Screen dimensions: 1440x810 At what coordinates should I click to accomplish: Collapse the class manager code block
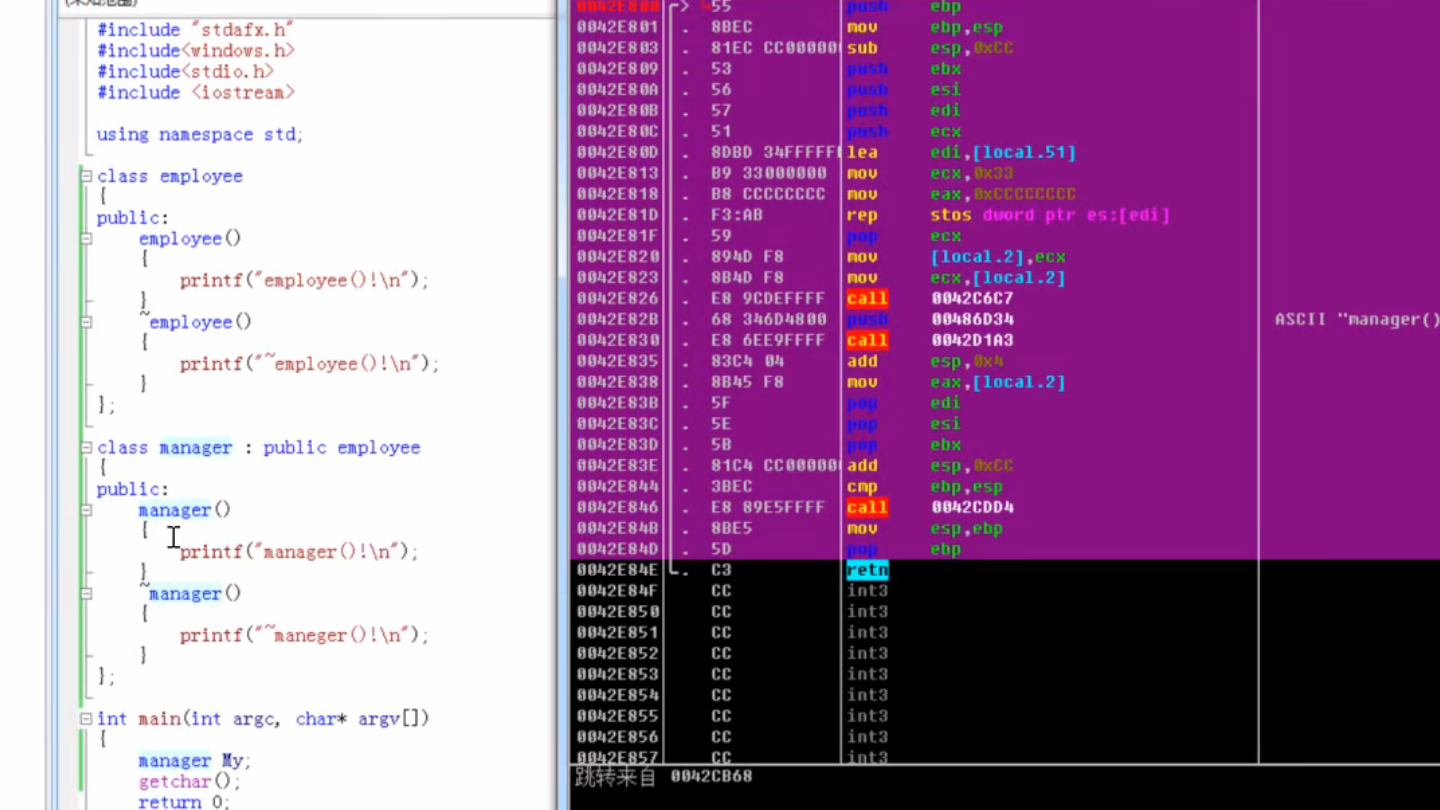click(x=86, y=448)
